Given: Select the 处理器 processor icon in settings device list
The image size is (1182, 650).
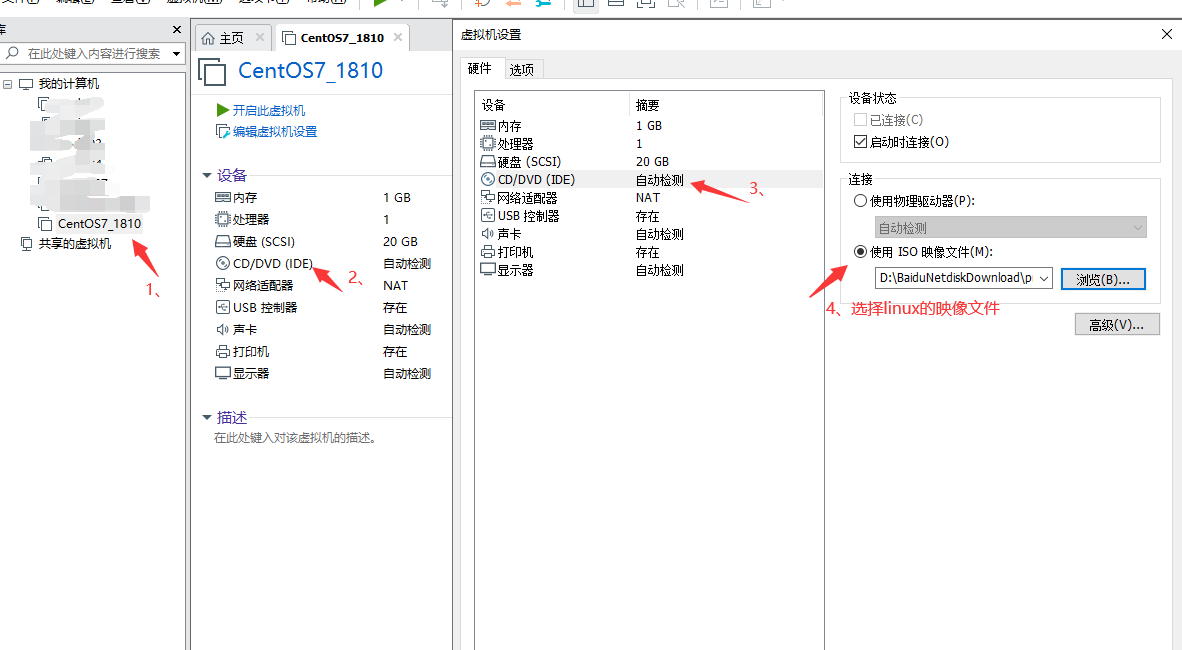Looking at the screenshot, I should 488,143.
